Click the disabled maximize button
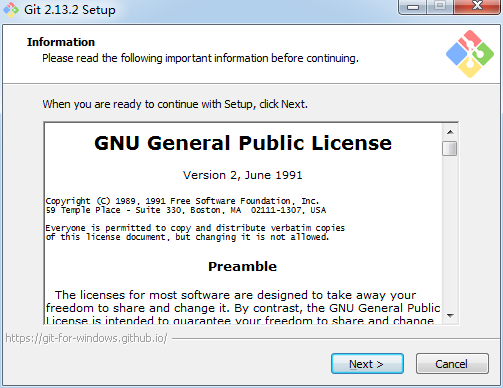 click(440, 6)
